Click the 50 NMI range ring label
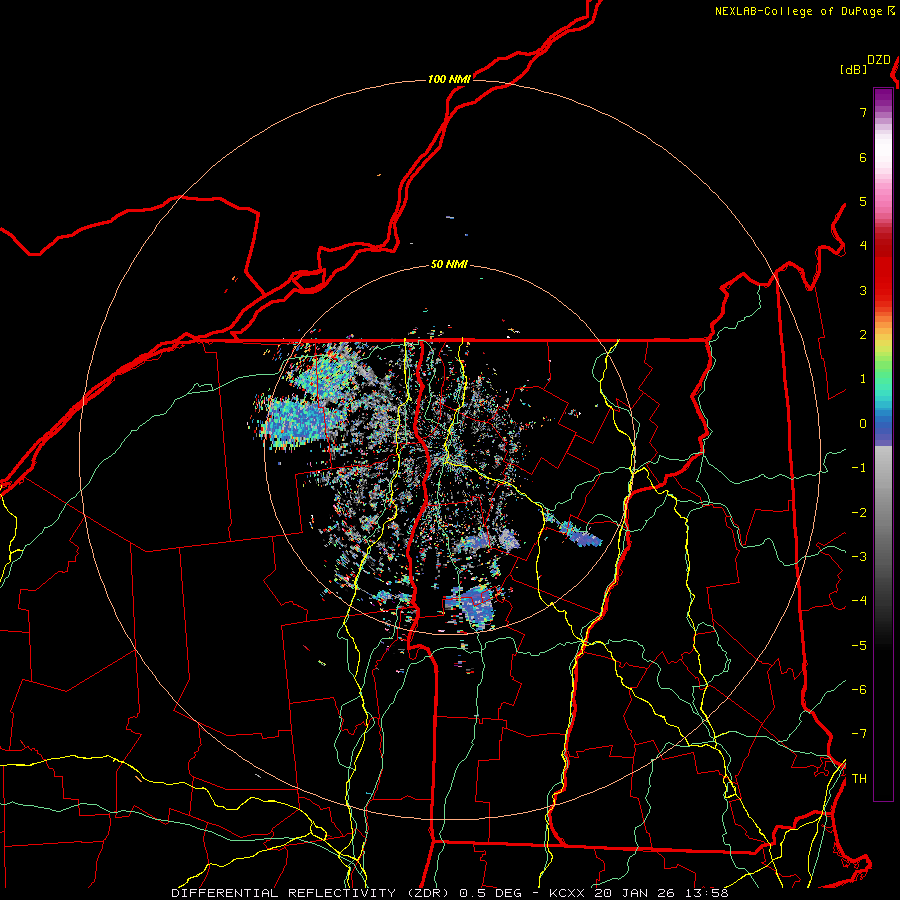The image size is (900, 900). (449, 265)
